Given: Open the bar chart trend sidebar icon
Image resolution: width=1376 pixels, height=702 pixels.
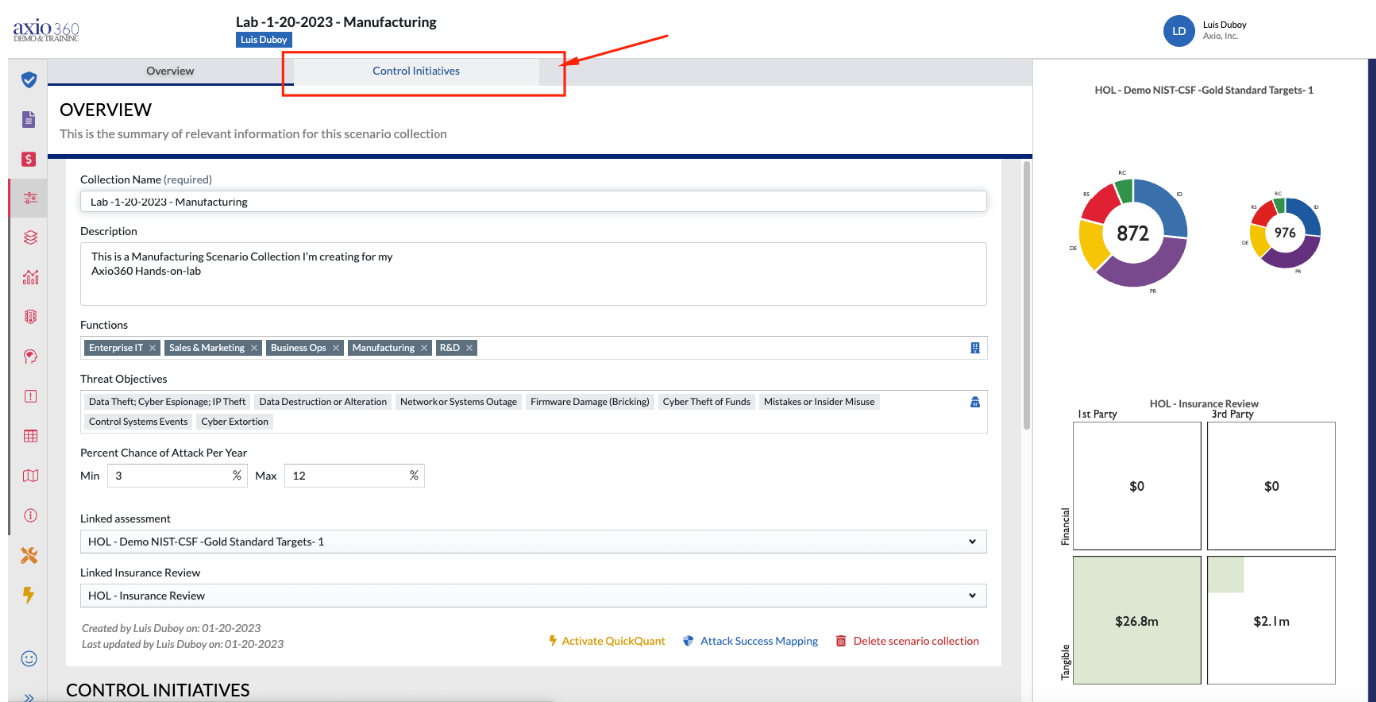Looking at the screenshot, I should point(29,277).
